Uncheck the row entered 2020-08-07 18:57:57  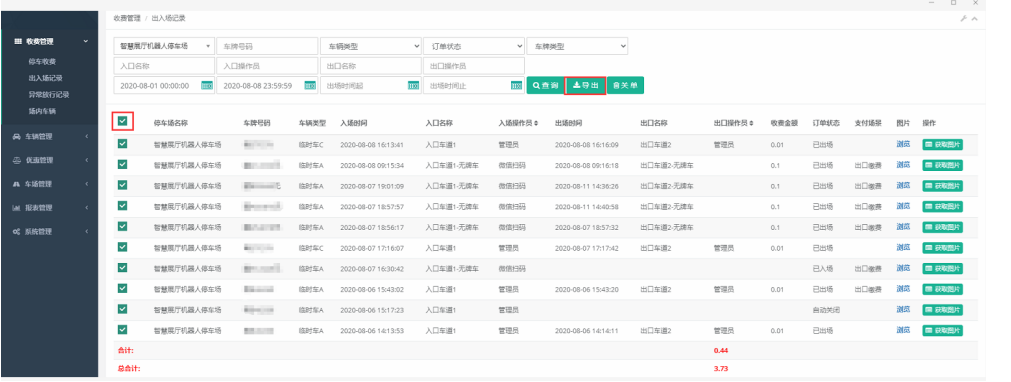tap(123, 206)
